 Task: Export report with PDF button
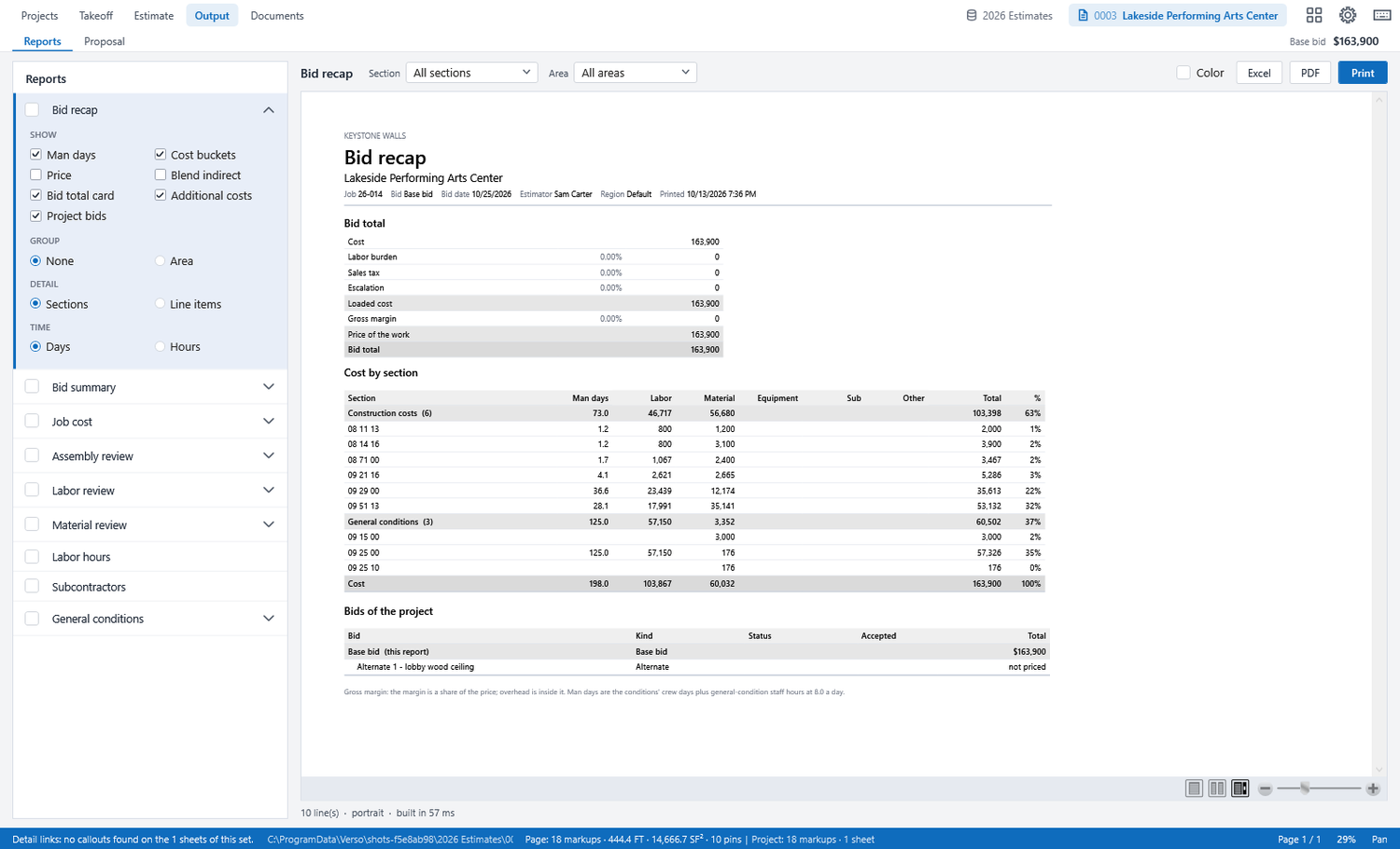point(1310,73)
